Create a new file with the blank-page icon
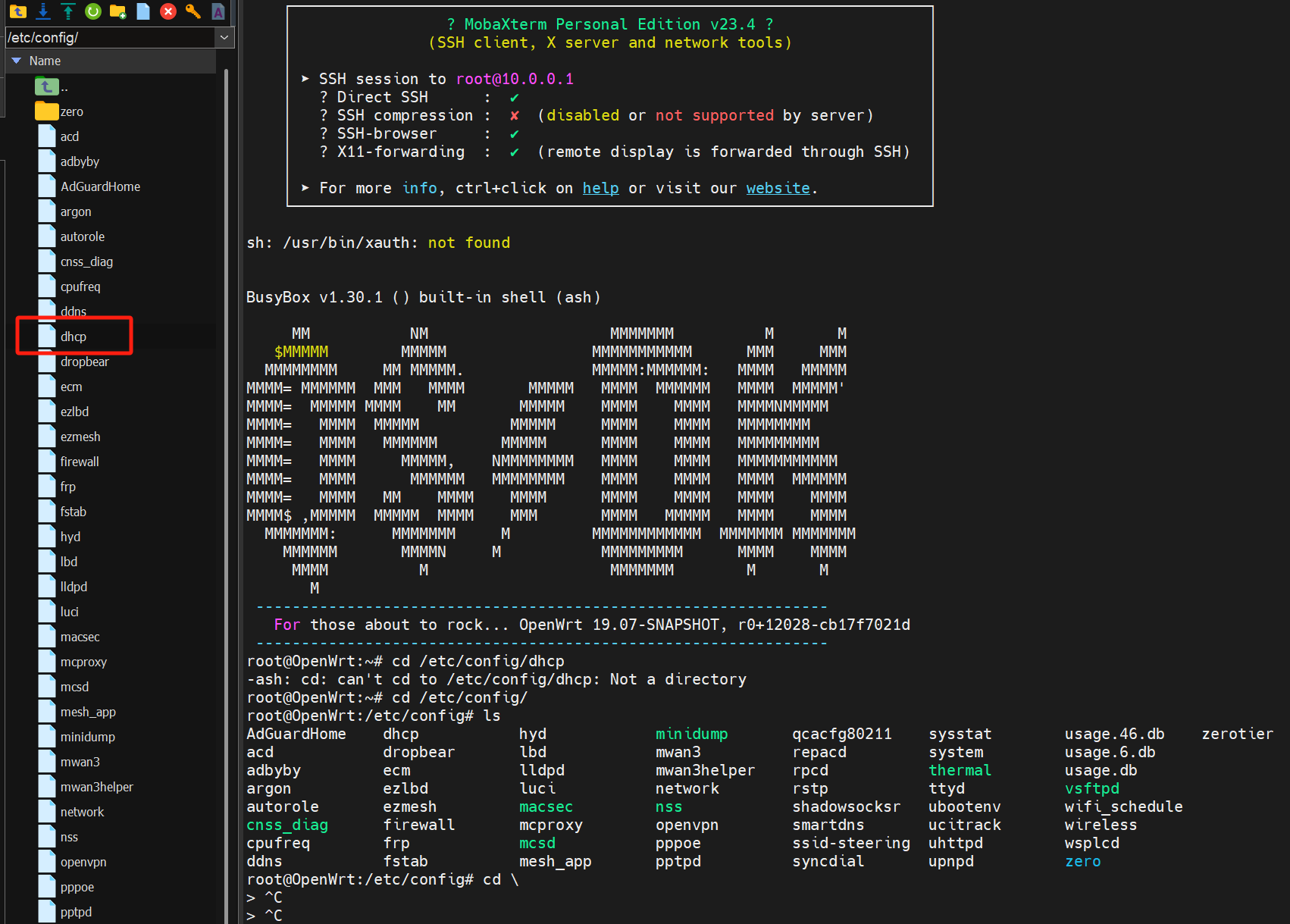 (143, 11)
